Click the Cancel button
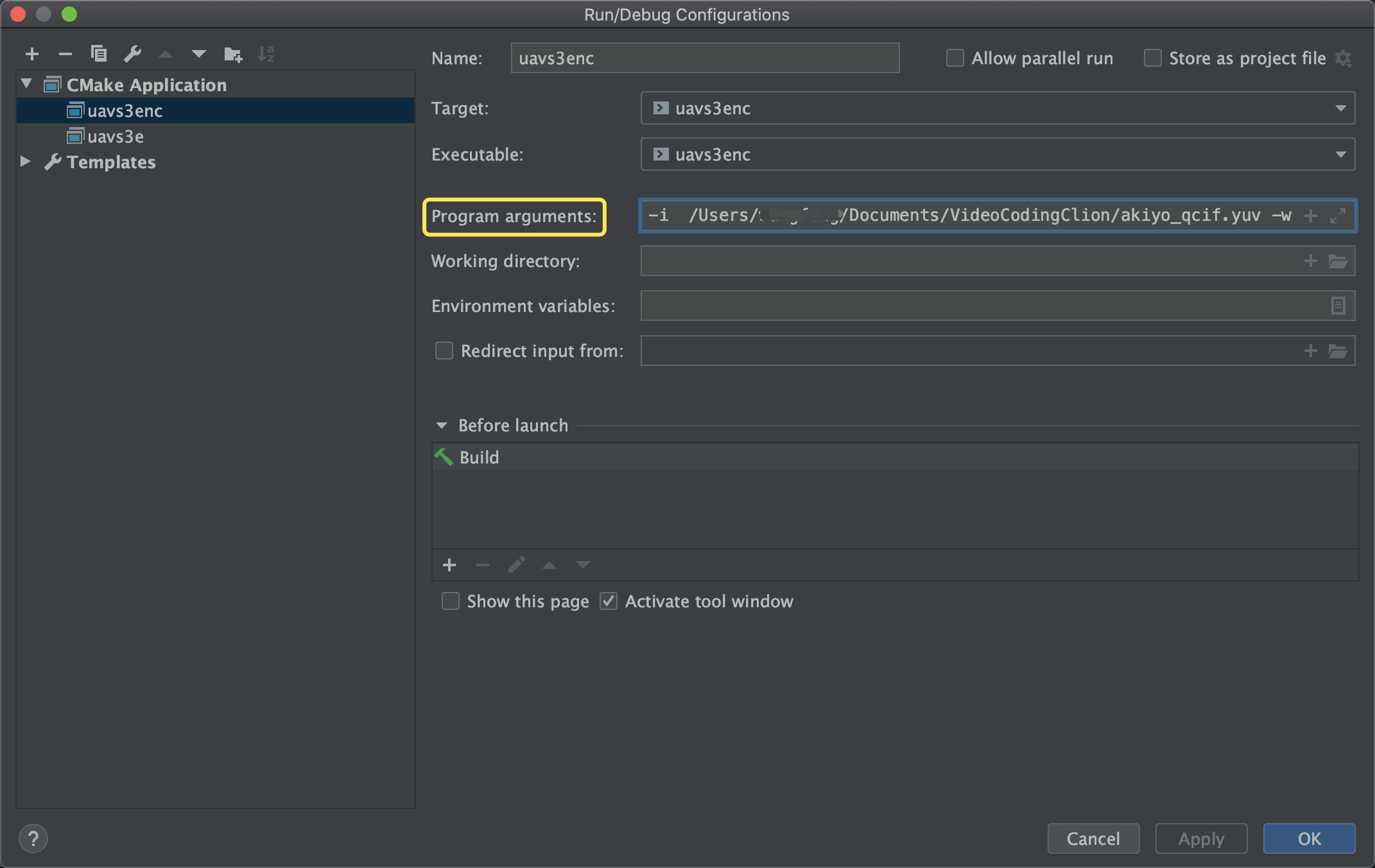 coord(1093,838)
